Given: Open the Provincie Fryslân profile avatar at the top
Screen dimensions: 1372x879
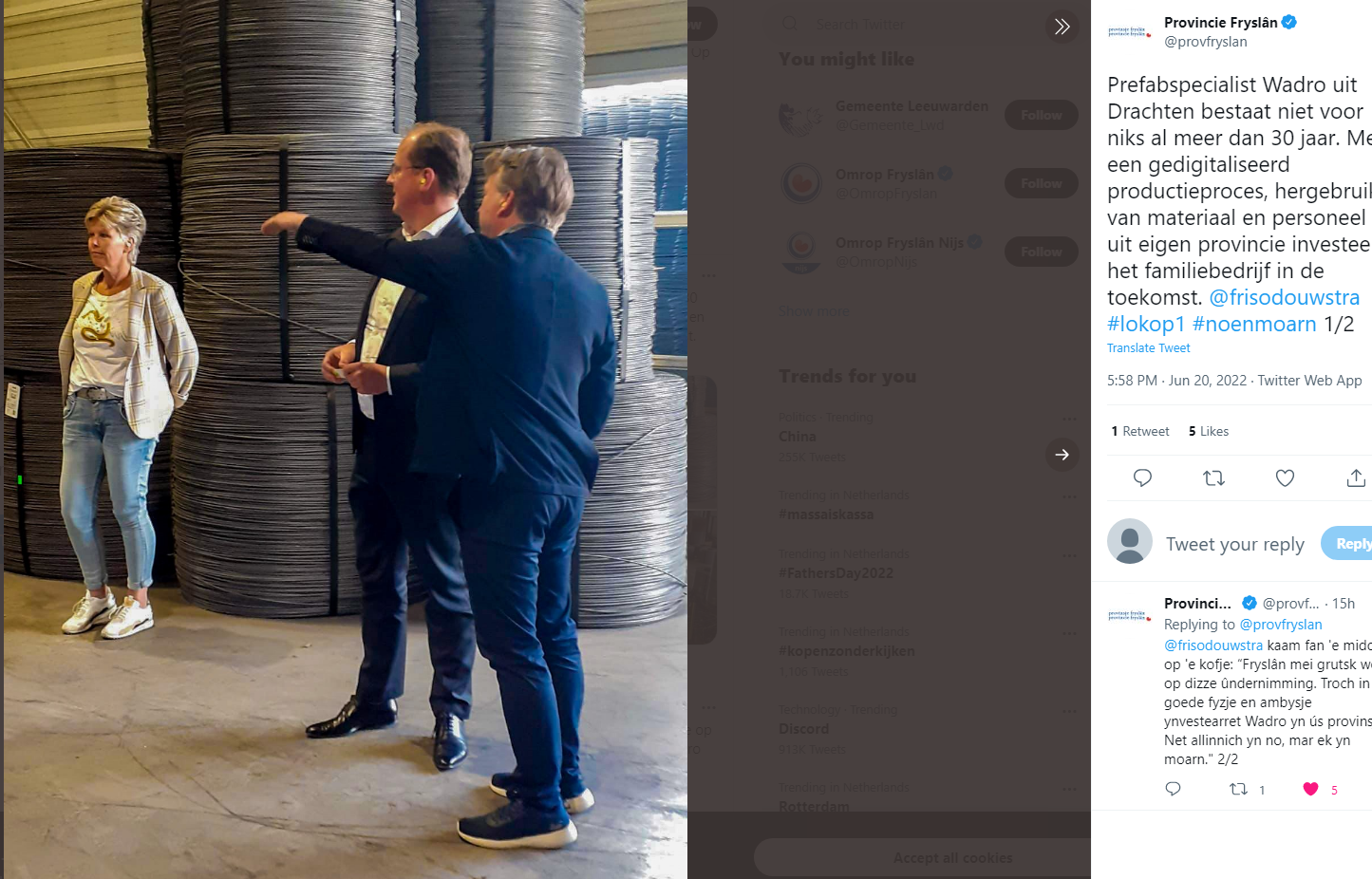Looking at the screenshot, I should click(1130, 31).
